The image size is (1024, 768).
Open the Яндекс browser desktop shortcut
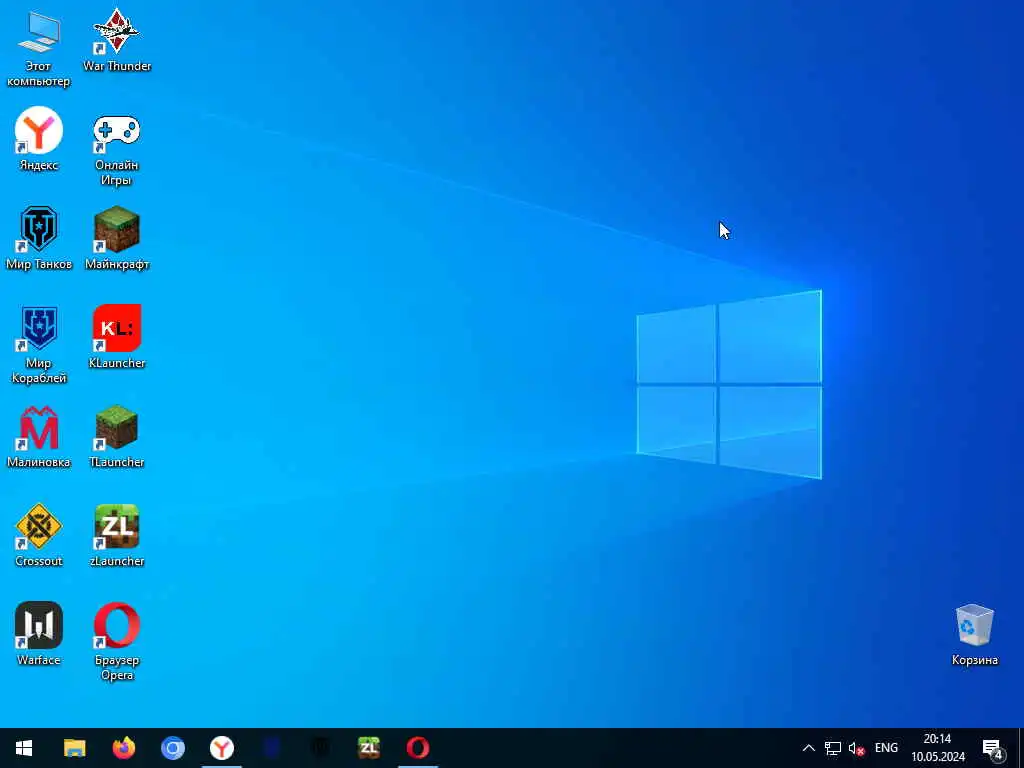click(x=39, y=140)
